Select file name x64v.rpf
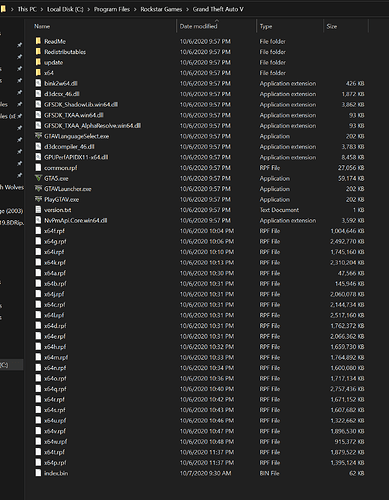Screen dimensions: 389x500 tap(55, 431)
